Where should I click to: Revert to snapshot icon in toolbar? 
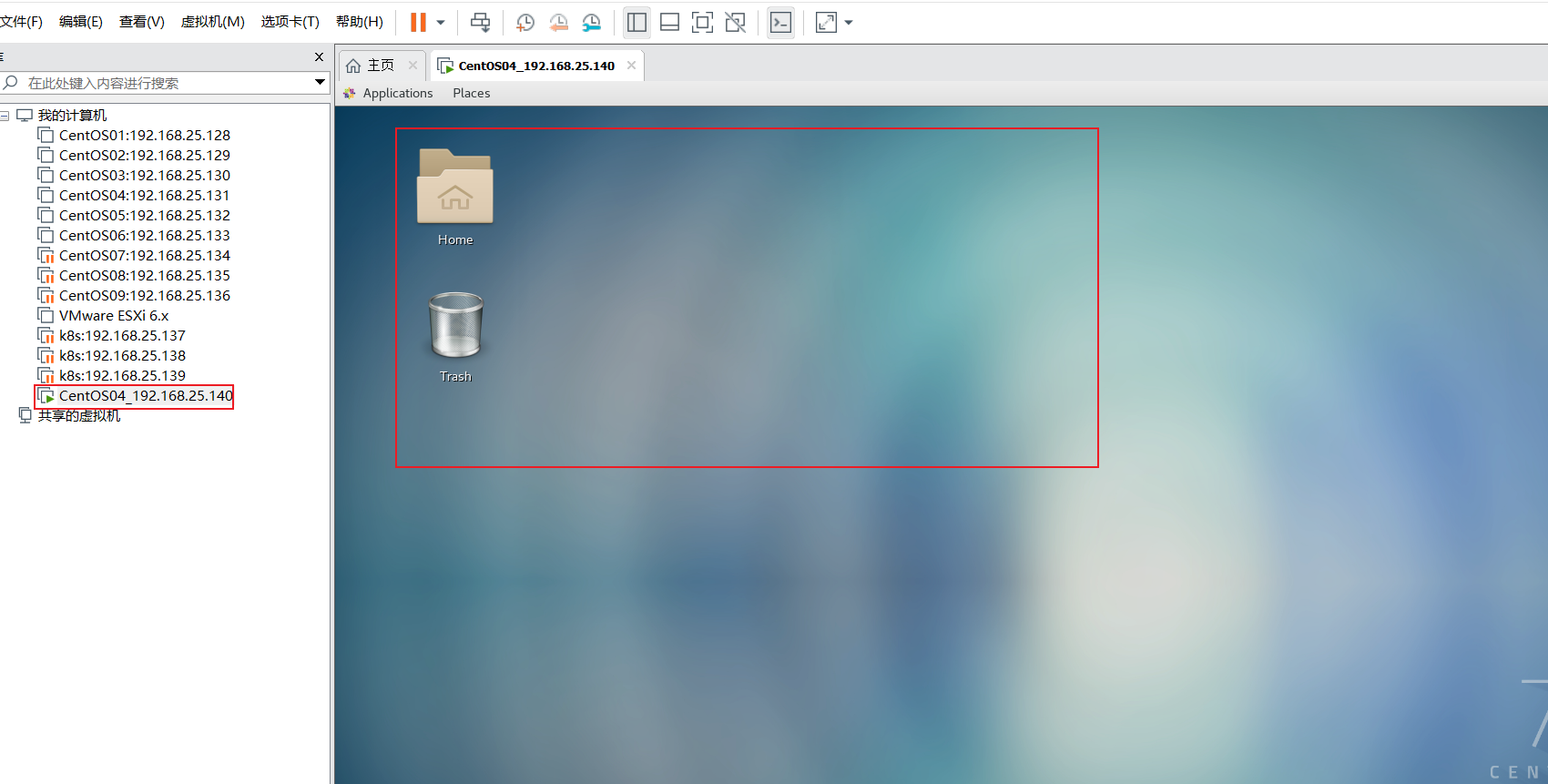pyautogui.click(x=558, y=23)
